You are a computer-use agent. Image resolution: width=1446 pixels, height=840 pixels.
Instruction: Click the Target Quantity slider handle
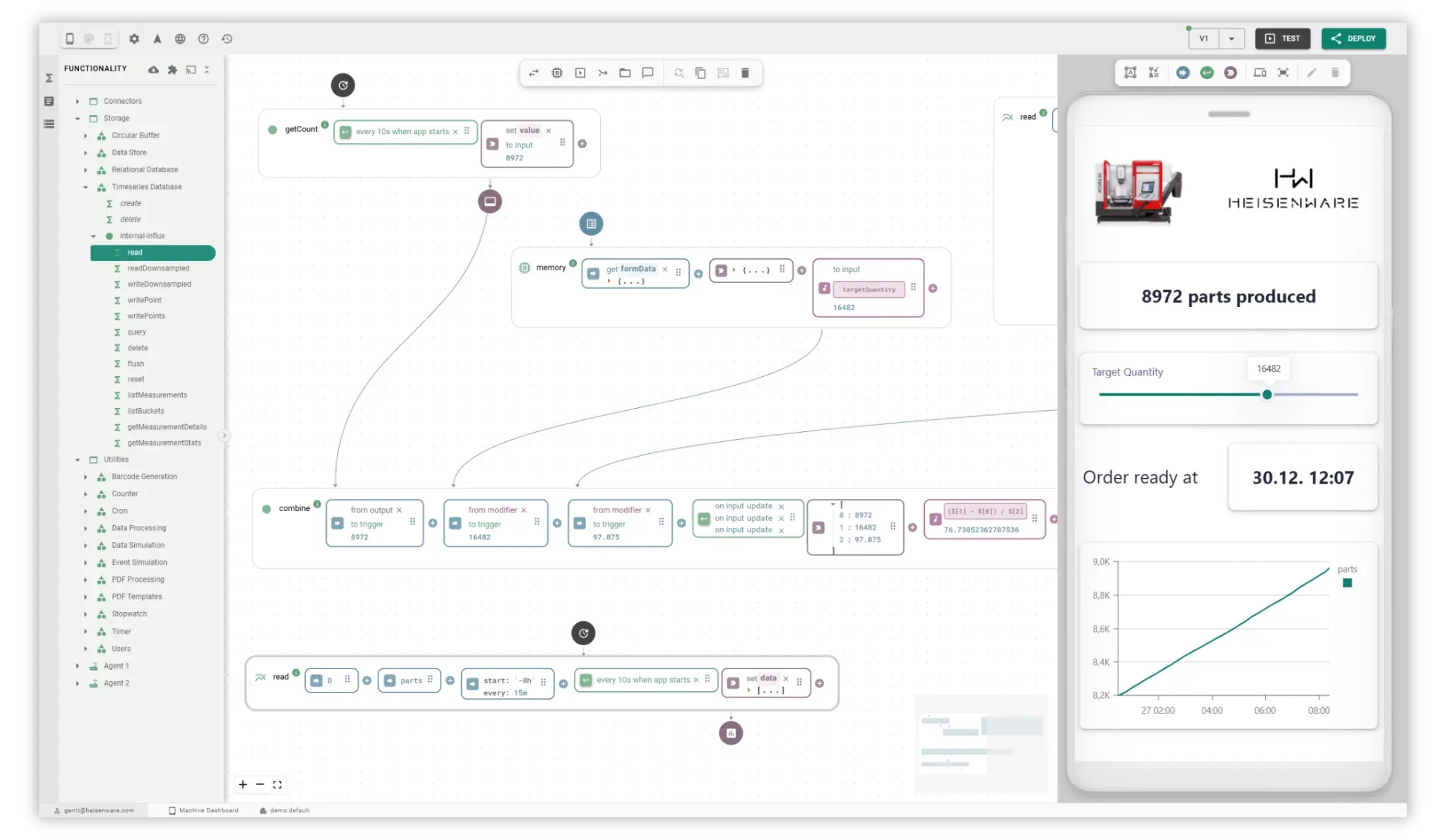[1267, 395]
